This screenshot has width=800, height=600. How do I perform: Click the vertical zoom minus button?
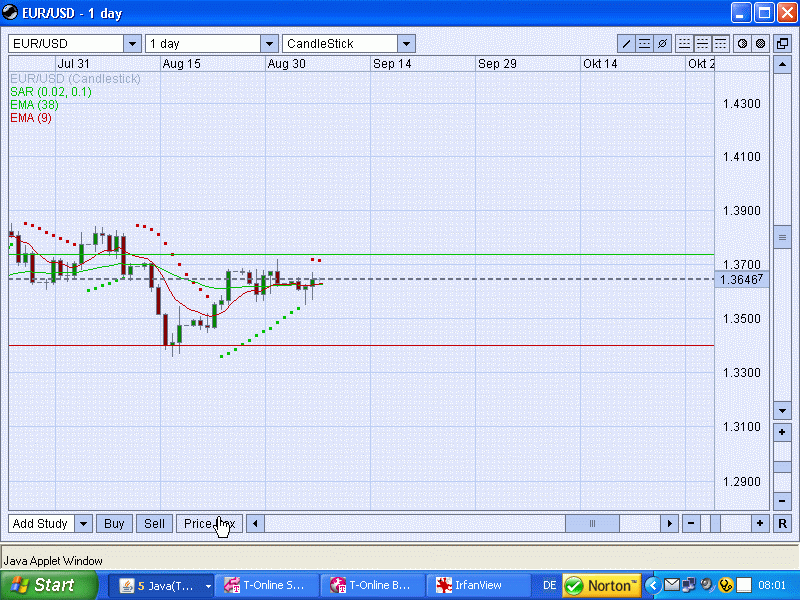782,501
